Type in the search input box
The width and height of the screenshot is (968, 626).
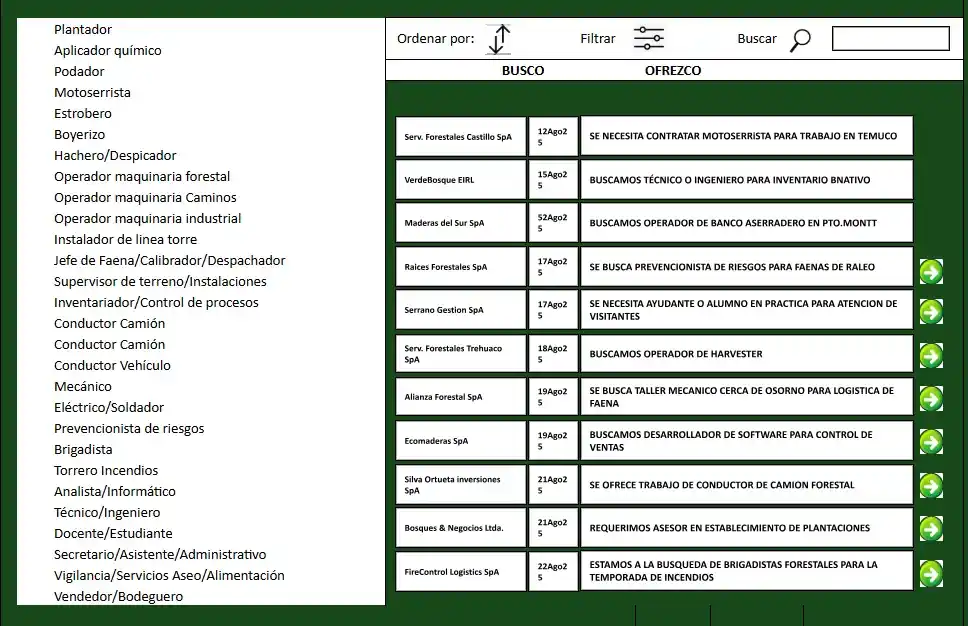click(x=890, y=39)
